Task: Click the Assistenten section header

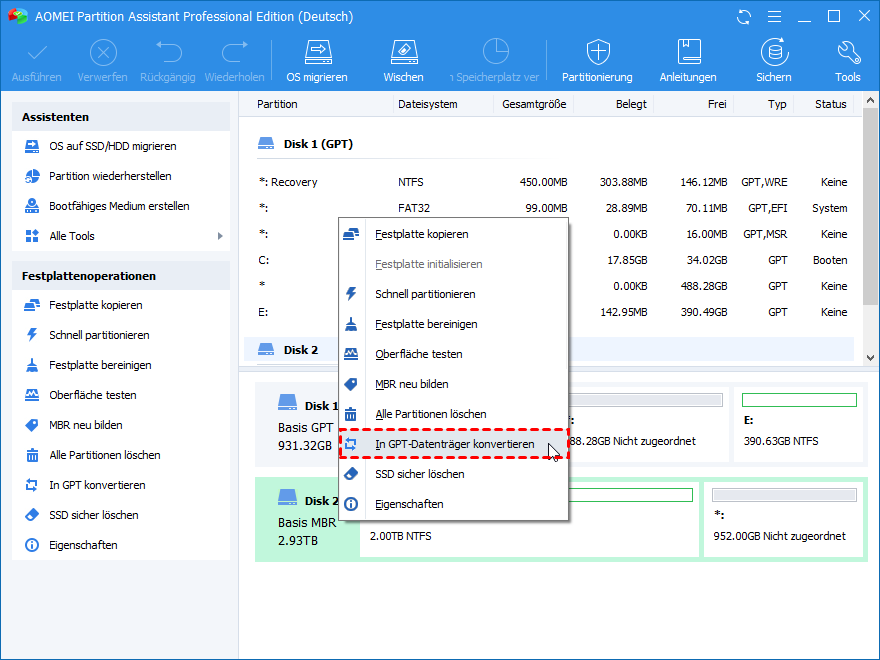Action: [121, 117]
